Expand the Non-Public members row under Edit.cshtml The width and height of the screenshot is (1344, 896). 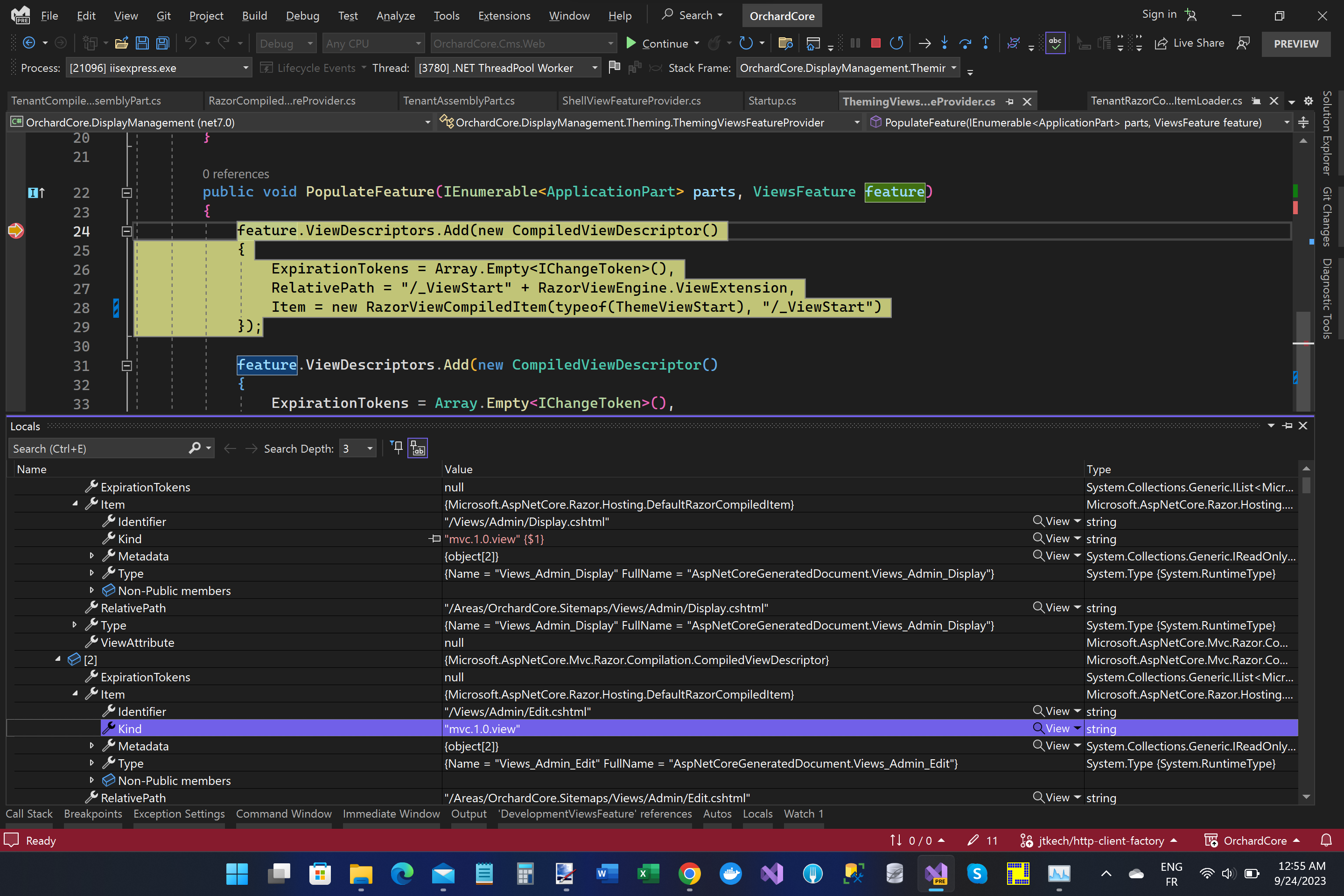pos(91,781)
